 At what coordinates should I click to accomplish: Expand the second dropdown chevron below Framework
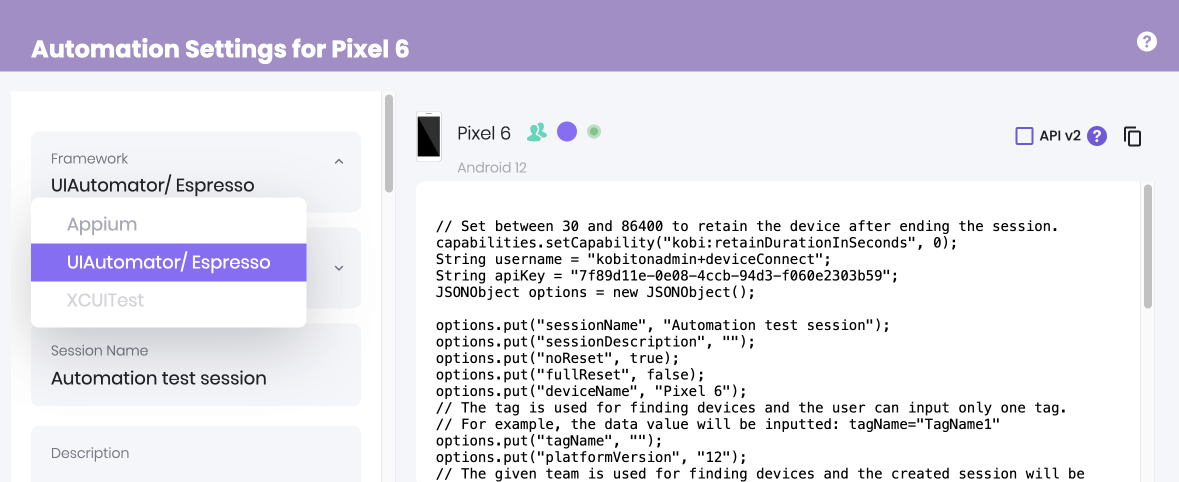pos(339,268)
